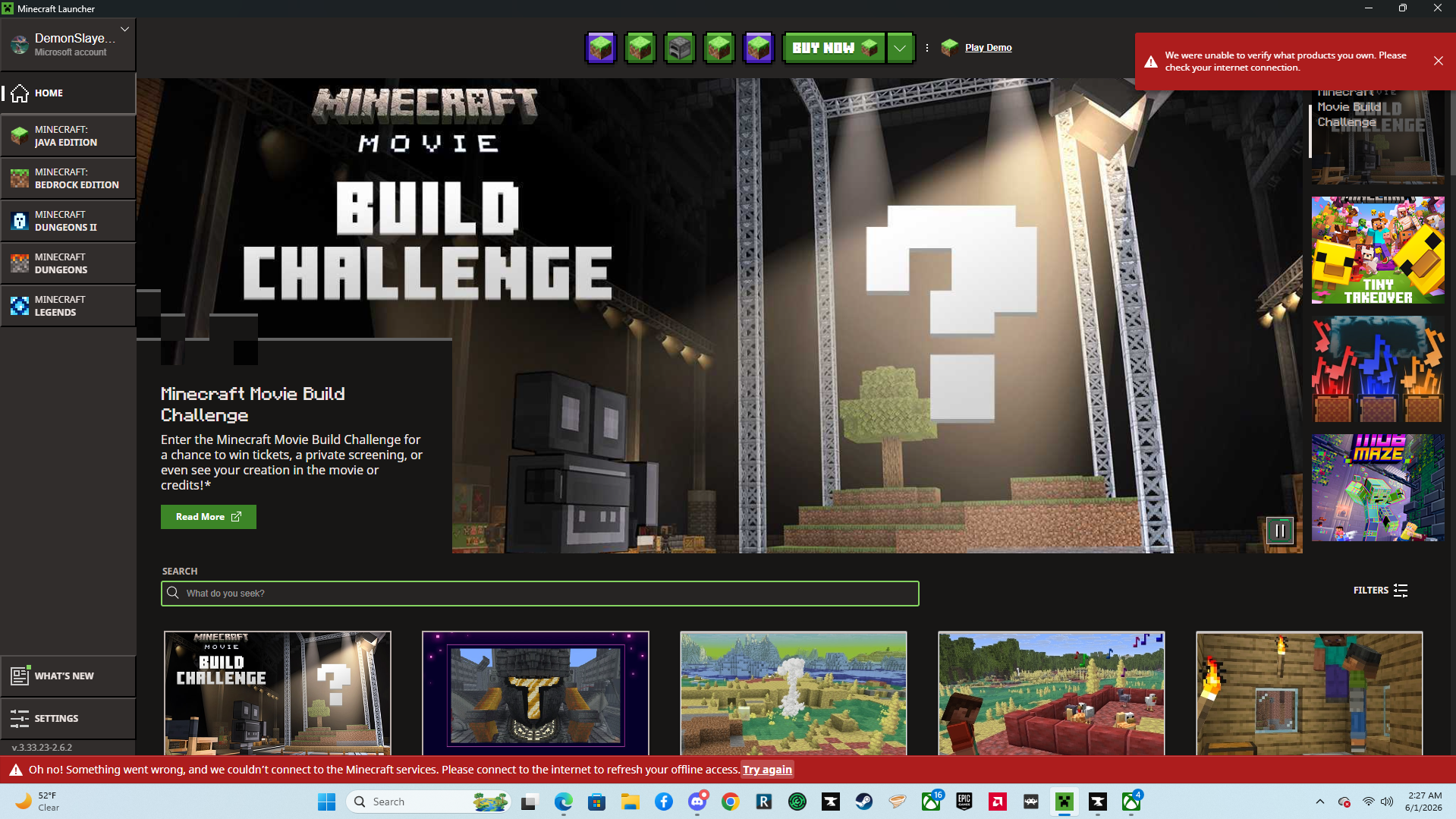Launch Steam from the taskbar
Screen dimensions: 1456x819
point(864,802)
